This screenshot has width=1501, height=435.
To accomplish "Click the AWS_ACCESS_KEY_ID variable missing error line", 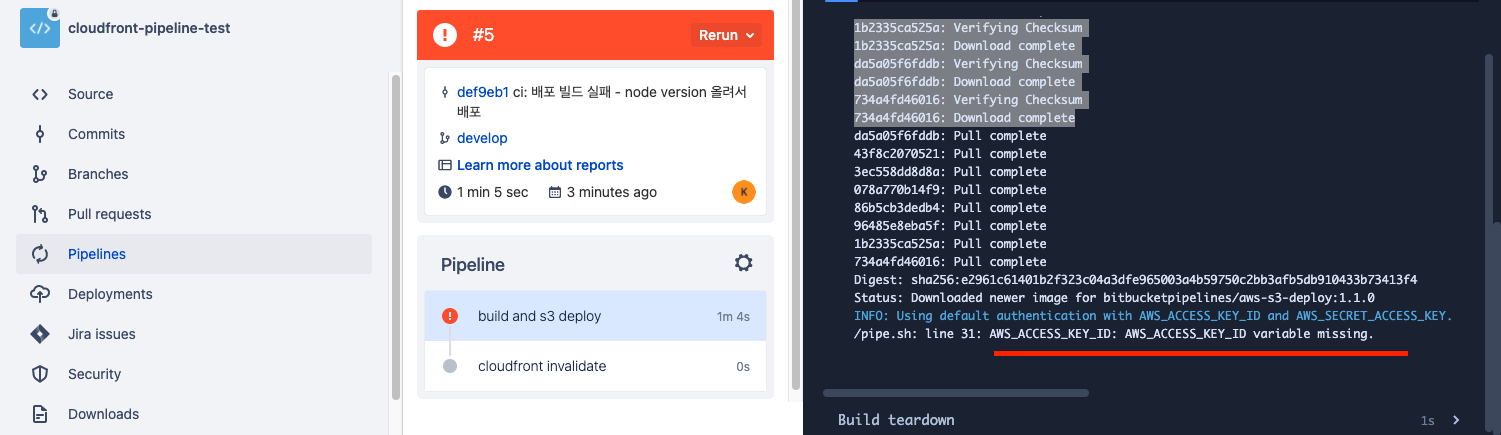I will point(1114,334).
